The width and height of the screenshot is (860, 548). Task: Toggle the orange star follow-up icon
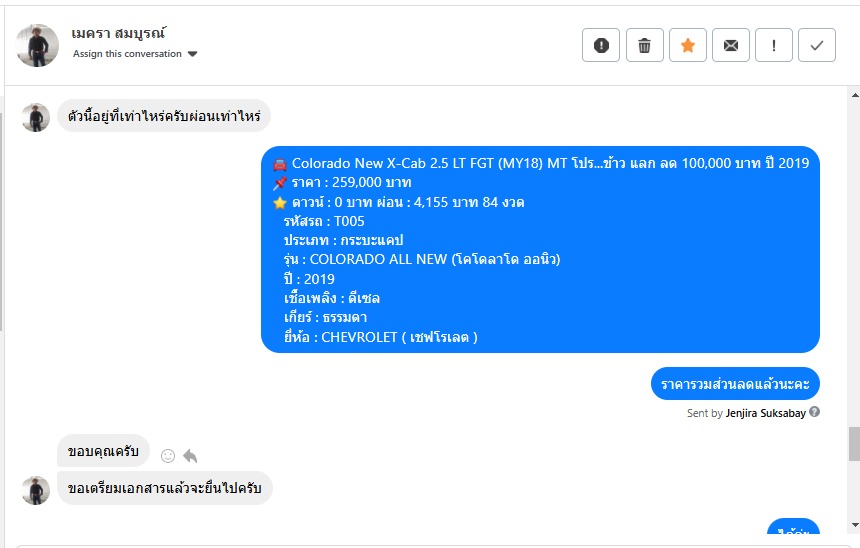688,45
